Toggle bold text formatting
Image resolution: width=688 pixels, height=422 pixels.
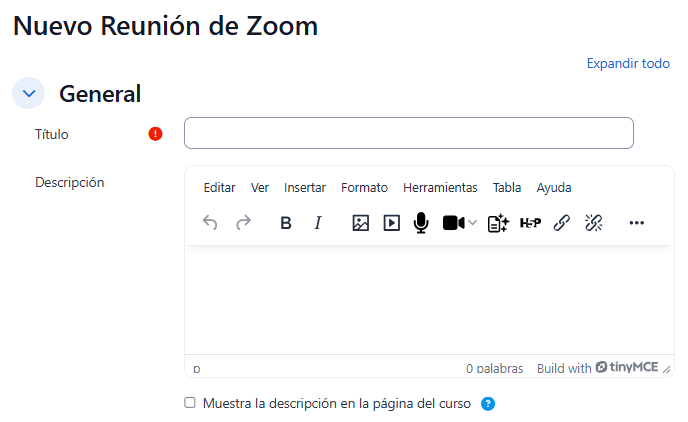click(x=286, y=223)
